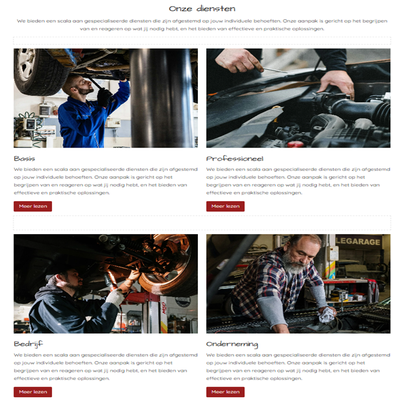Click the photo of mechanic working on wheel brake
Image resolution: width=400 pixels, height=400 pixels.
click(x=106, y=284)
